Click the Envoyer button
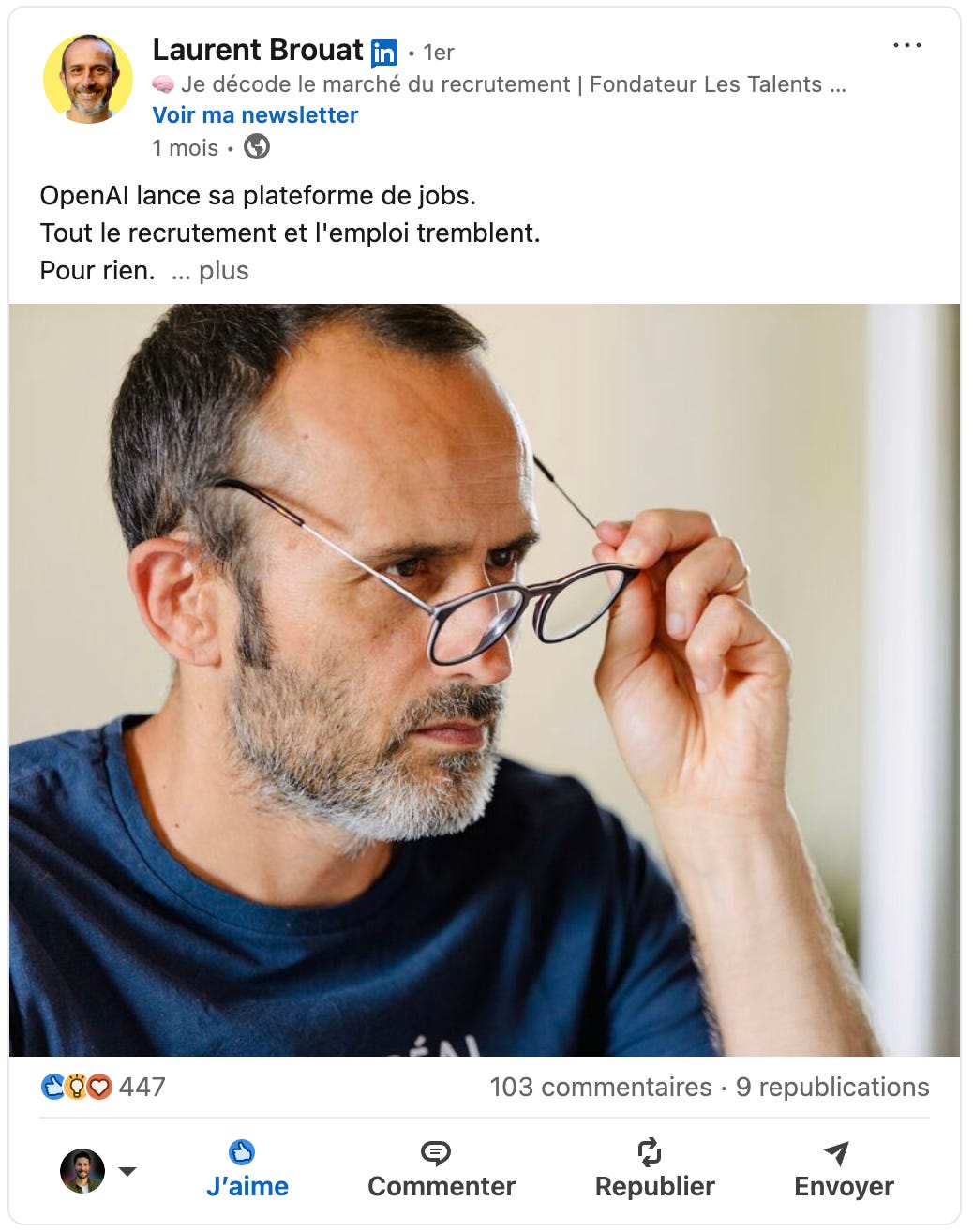This screenshot has width=973, height=1232. coord(844,1168)
